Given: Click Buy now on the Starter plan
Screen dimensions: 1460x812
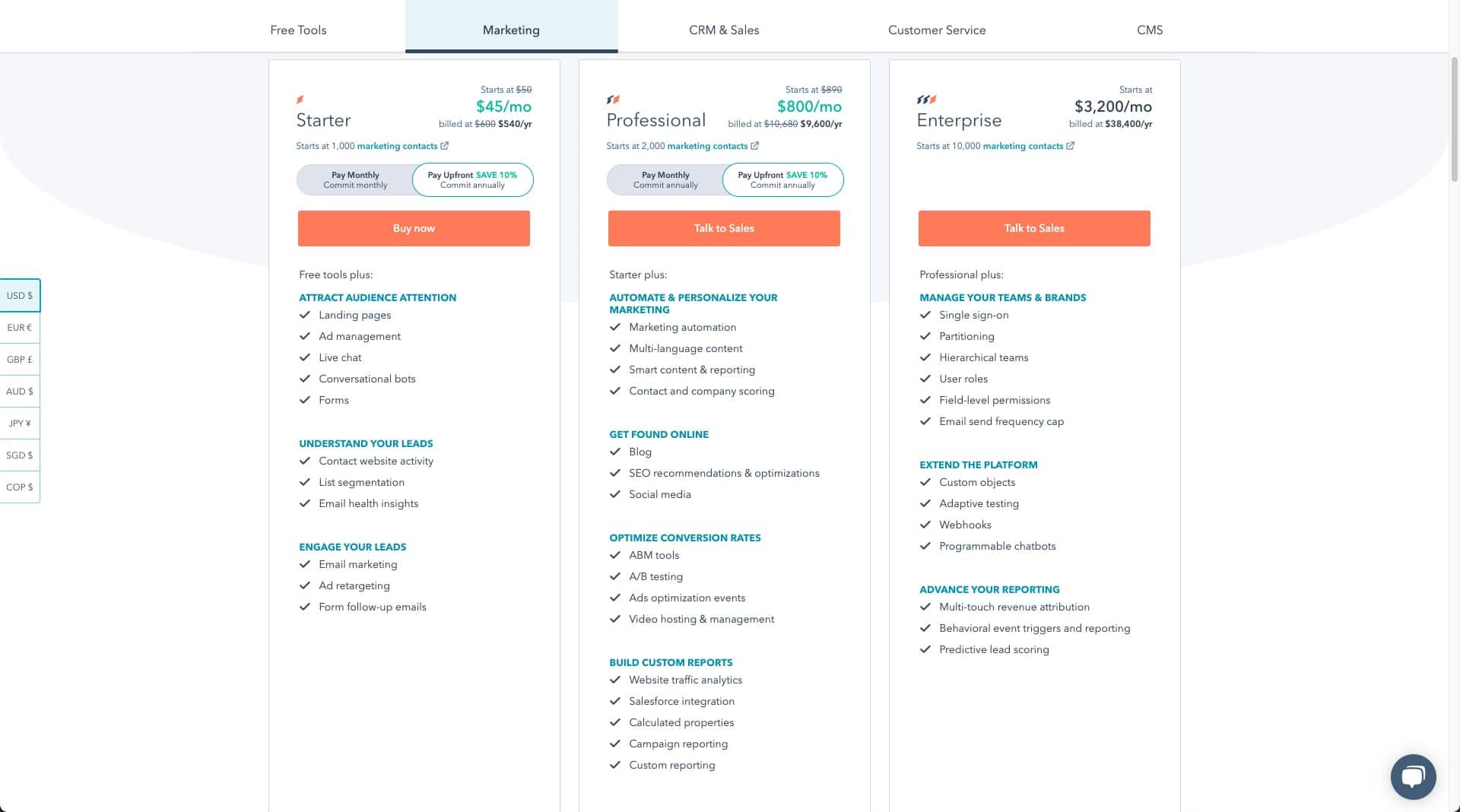Looking at the screenshot, I should (x=414, y=228).
